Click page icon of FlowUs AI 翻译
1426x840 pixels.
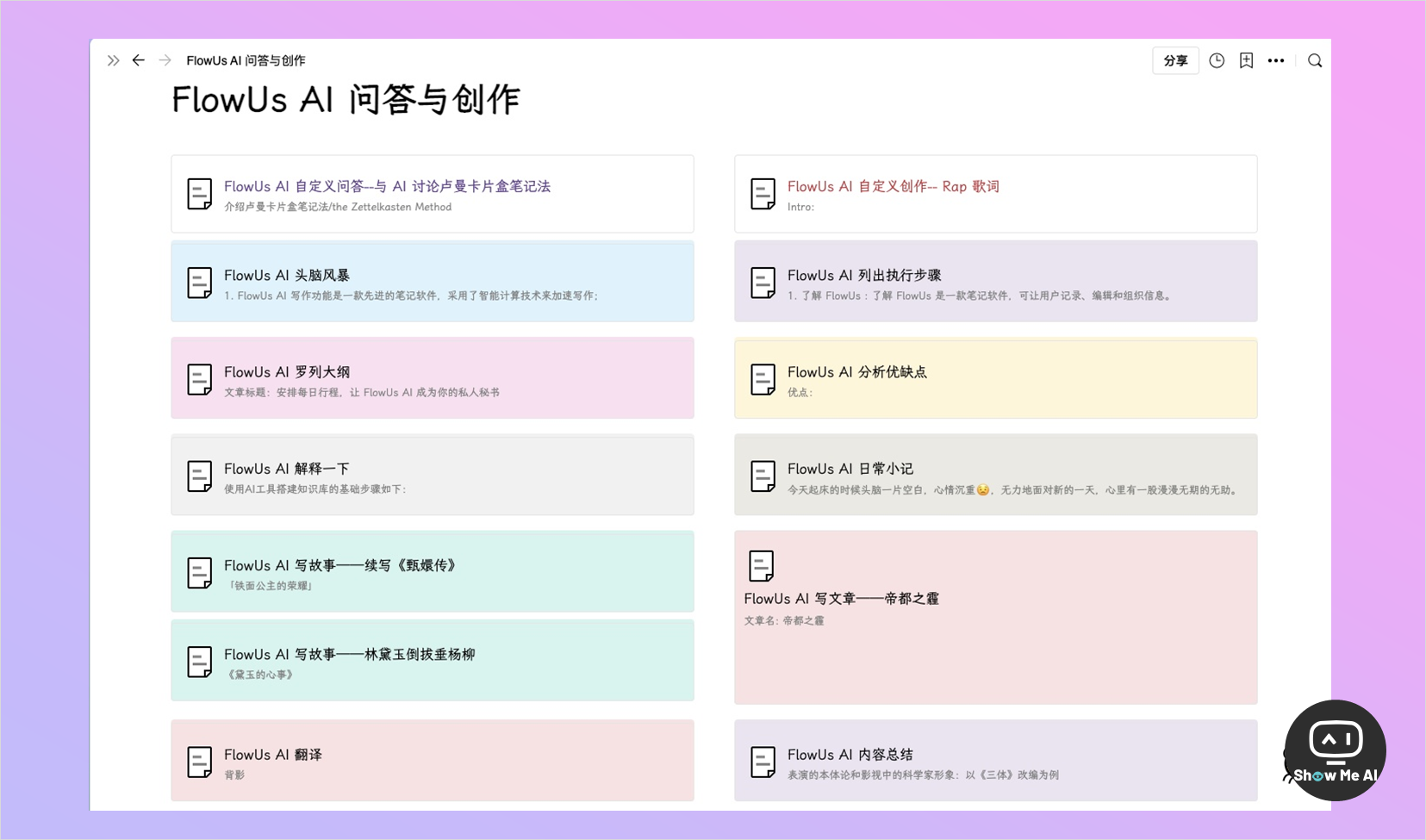(x=200, y=762)
